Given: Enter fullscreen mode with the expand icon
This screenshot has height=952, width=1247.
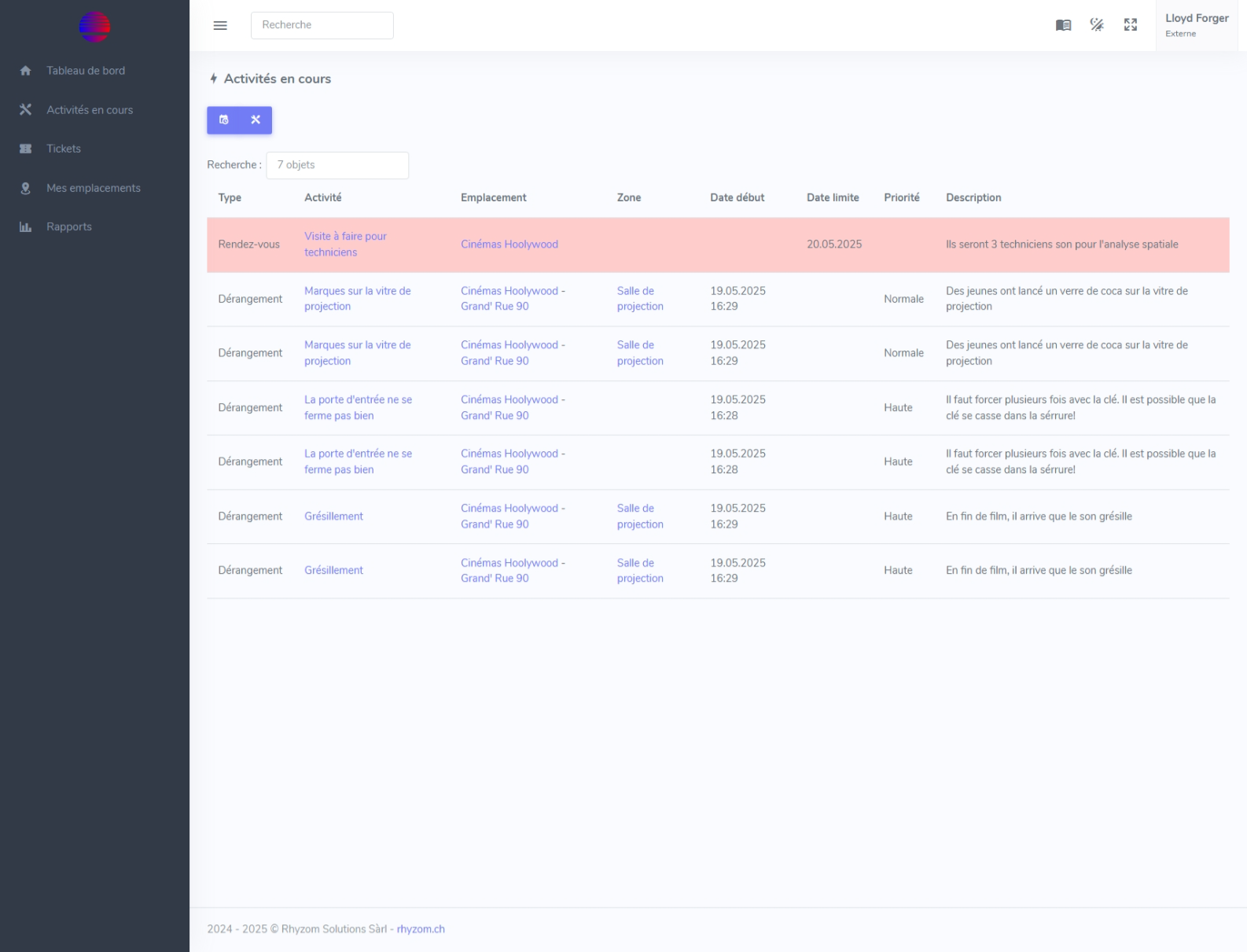Looking at the screenshot, I should tap(1131, 25).
